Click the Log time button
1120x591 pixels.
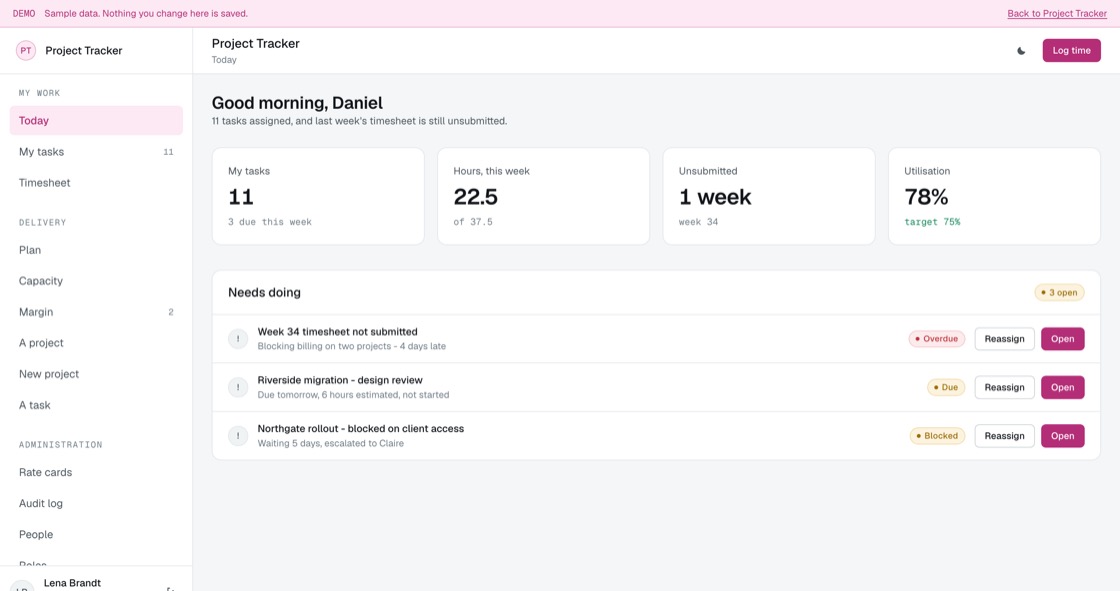click(x=1071, y=51)
